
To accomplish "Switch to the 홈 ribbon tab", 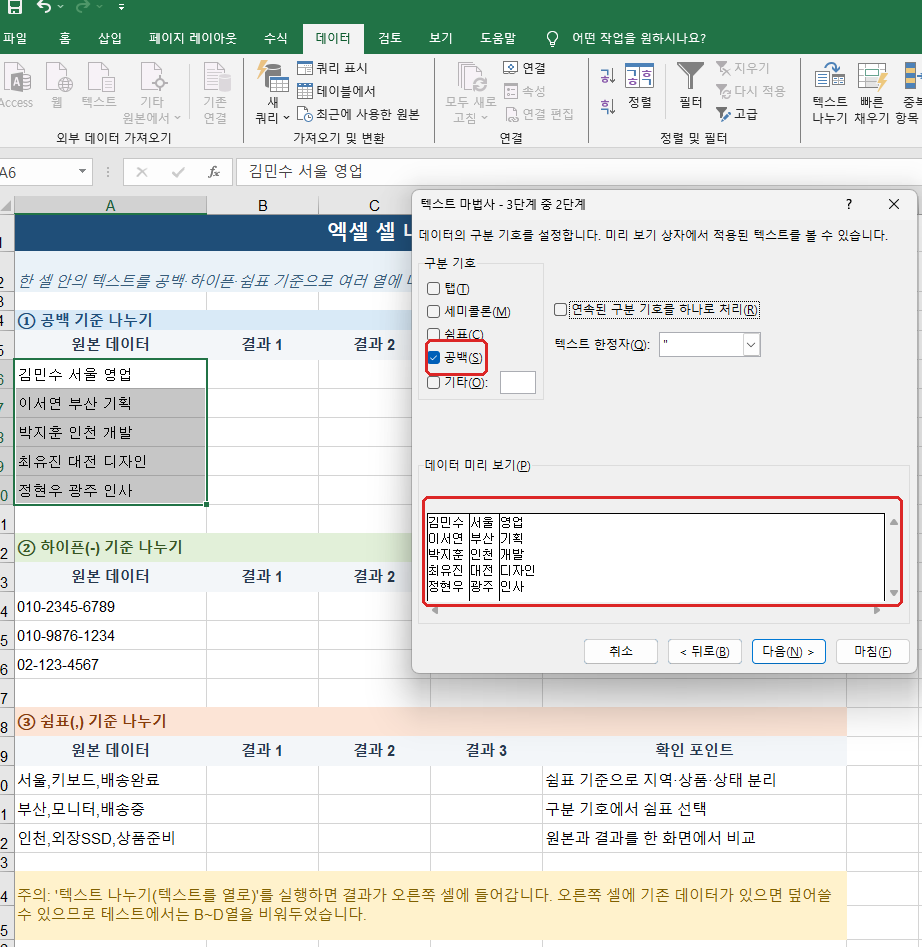I will pos(65,38).
